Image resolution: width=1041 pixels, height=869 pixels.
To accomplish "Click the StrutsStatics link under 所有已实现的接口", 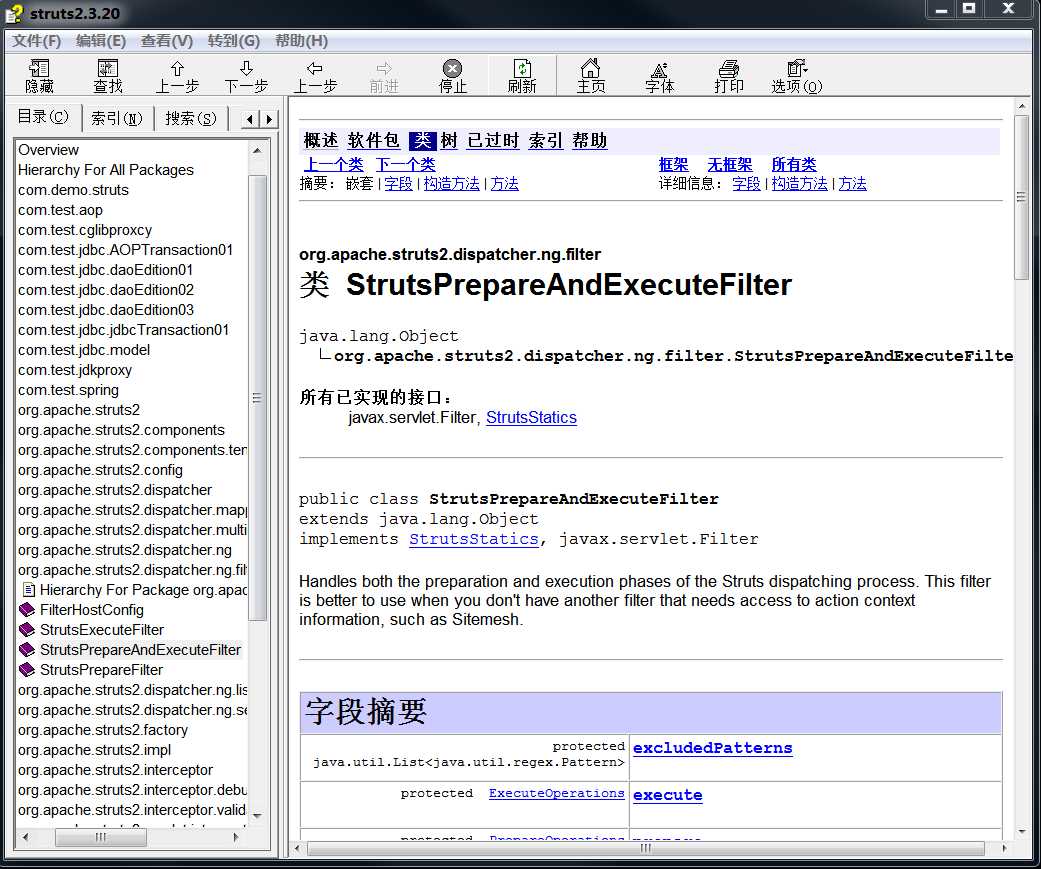I will [x=531, y=417].
